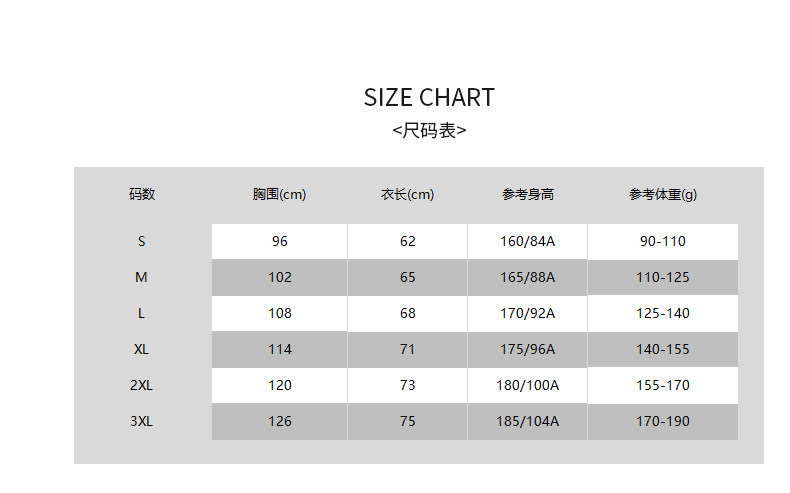790x493 pixels.
Task: Select the 码数 column header
Action: point(142,194)
